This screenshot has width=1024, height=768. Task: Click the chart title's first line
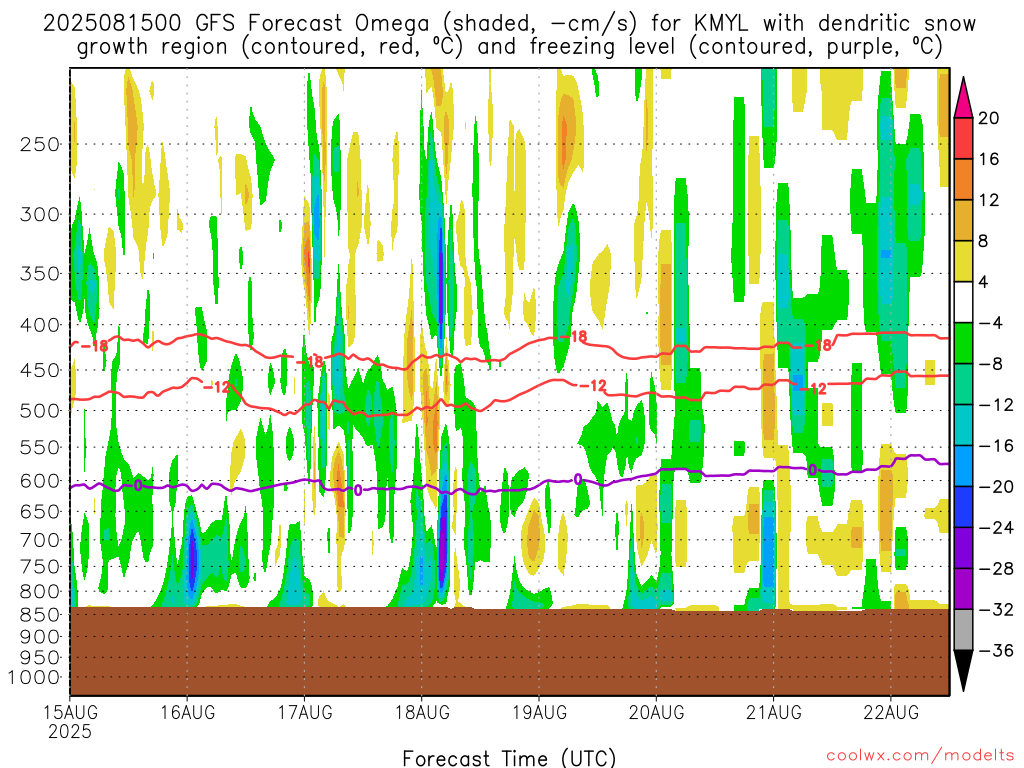tap(509, 24)
